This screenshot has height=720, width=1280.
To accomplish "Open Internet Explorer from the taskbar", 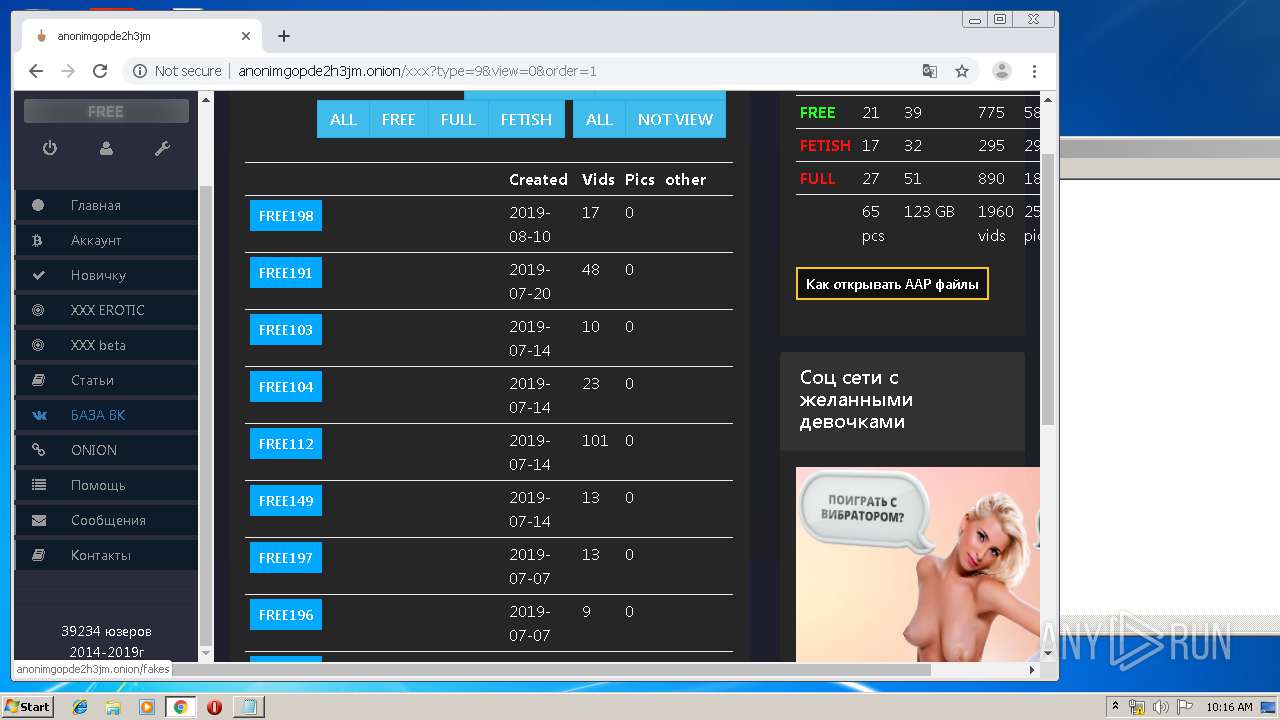I will point(80,707).
